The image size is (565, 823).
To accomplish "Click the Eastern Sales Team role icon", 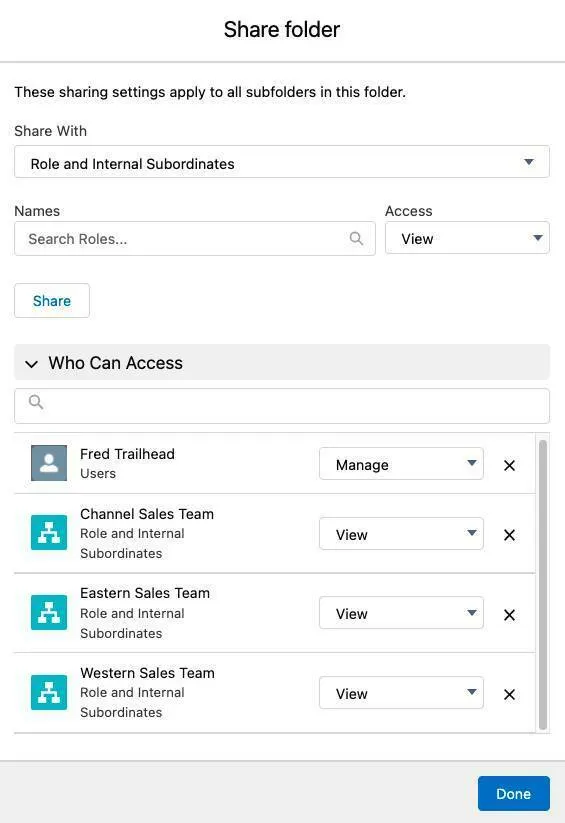I will pos(49,612).
